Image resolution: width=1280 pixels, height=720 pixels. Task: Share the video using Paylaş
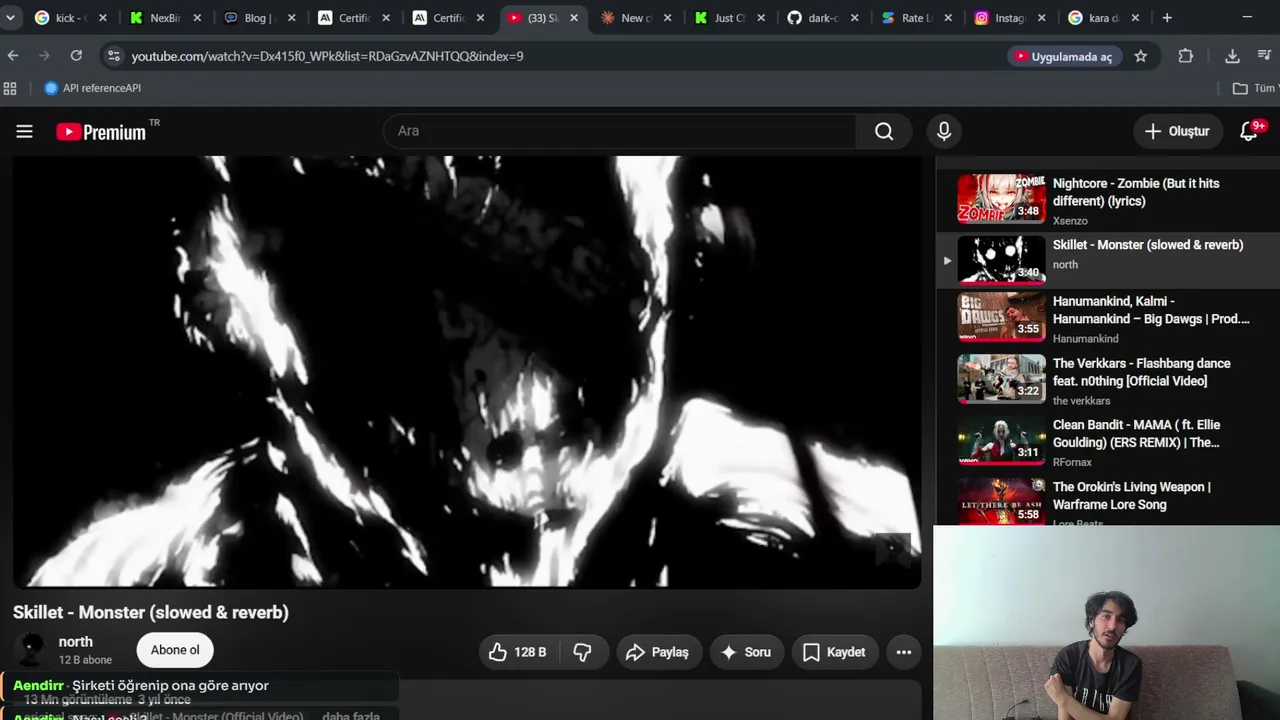658,652
